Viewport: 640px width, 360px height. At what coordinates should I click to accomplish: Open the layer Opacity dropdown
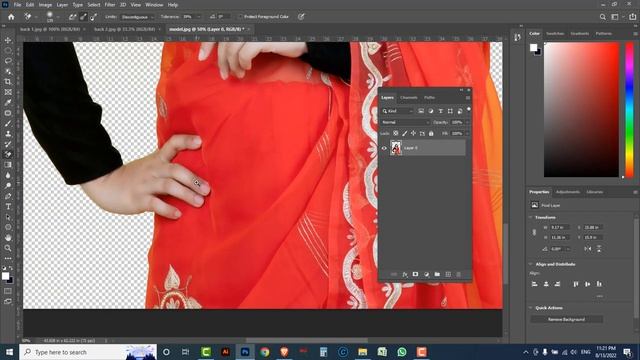[x=467, y=122]
